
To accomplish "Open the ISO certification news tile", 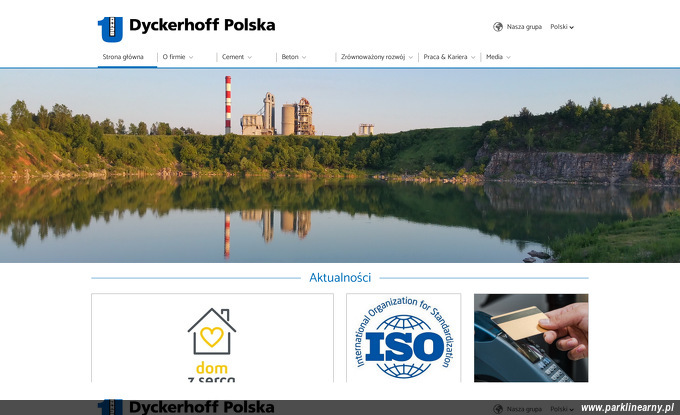I will [x=403, y=338].
